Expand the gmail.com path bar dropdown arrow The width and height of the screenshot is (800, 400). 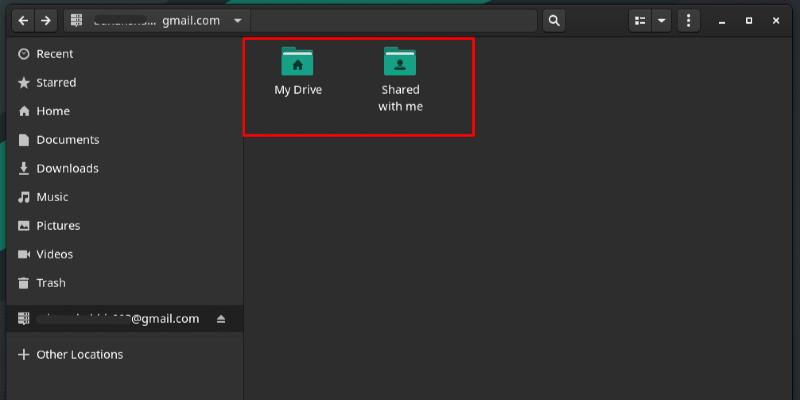coord(236,21)
